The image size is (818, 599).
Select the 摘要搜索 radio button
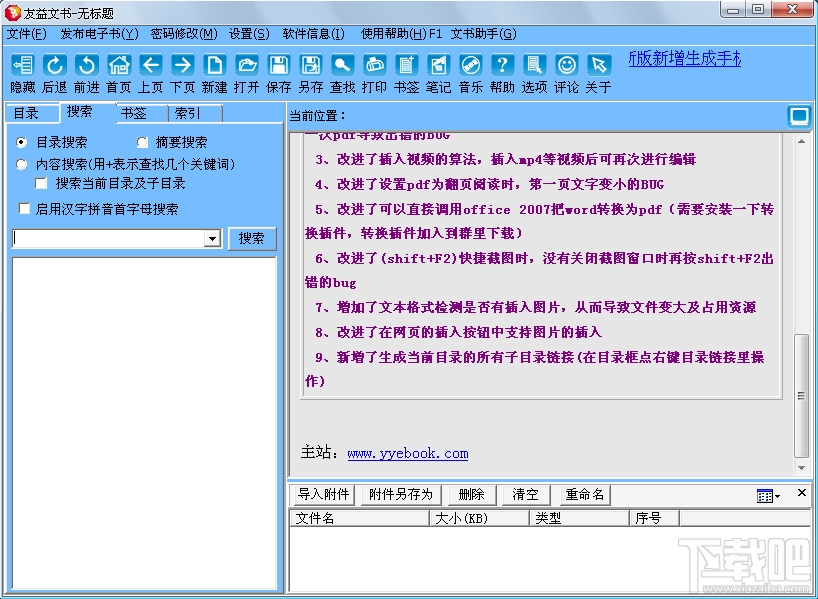pyautogui.click(x=141, y=141)
